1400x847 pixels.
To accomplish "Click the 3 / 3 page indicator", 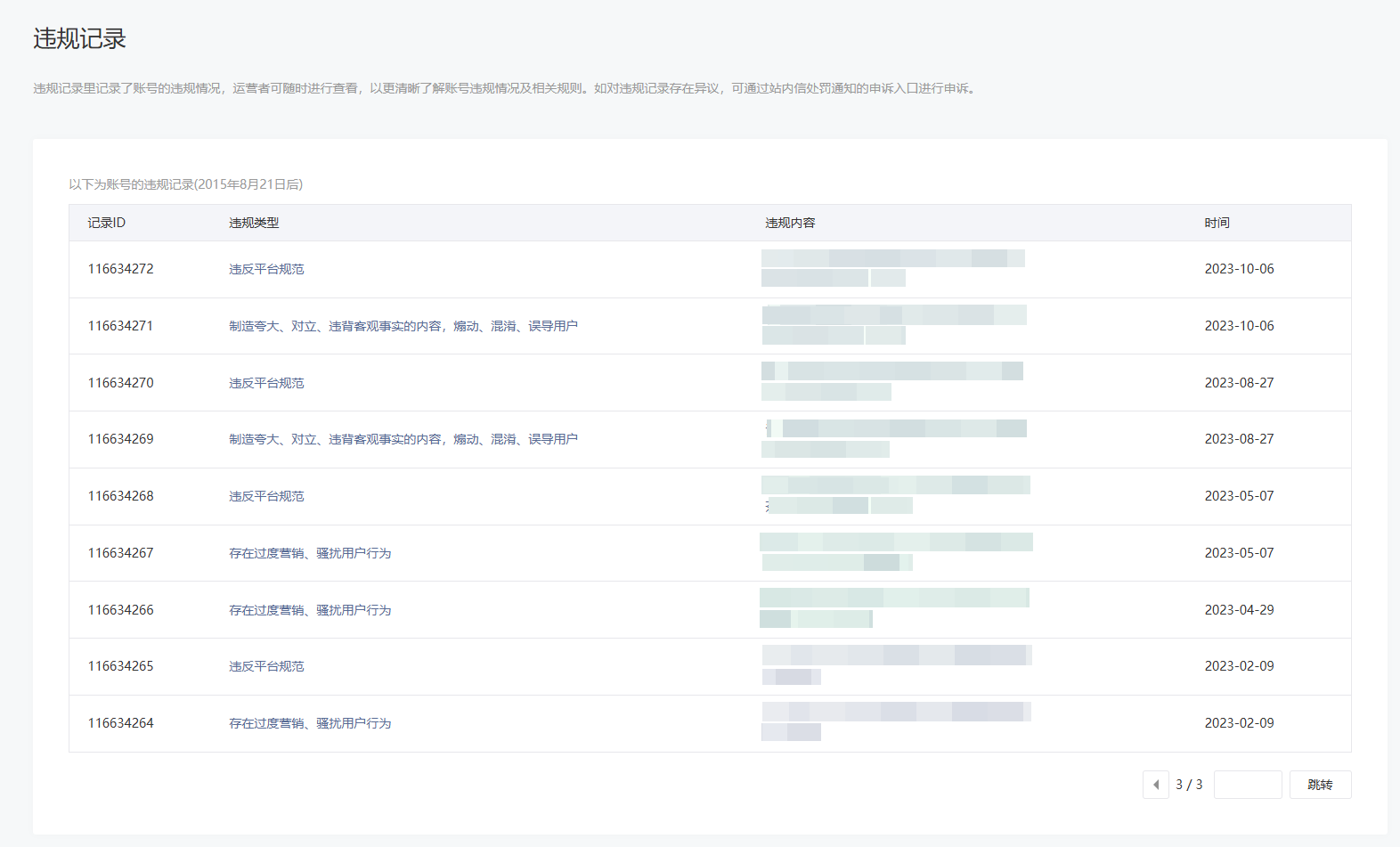I will (x=1189, y=785).
